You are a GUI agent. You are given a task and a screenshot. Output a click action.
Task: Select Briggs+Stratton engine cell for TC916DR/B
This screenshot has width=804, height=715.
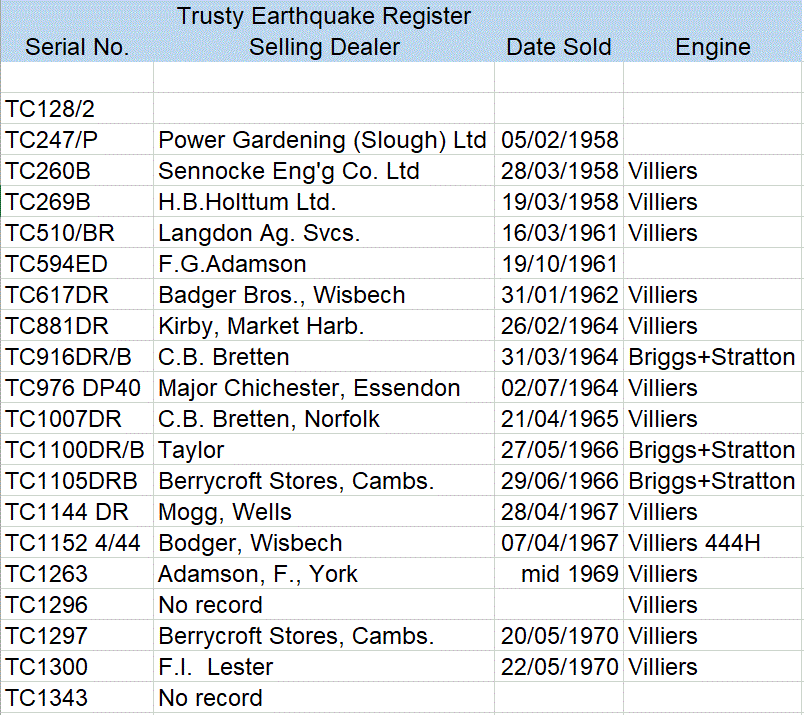pos(712,357)
